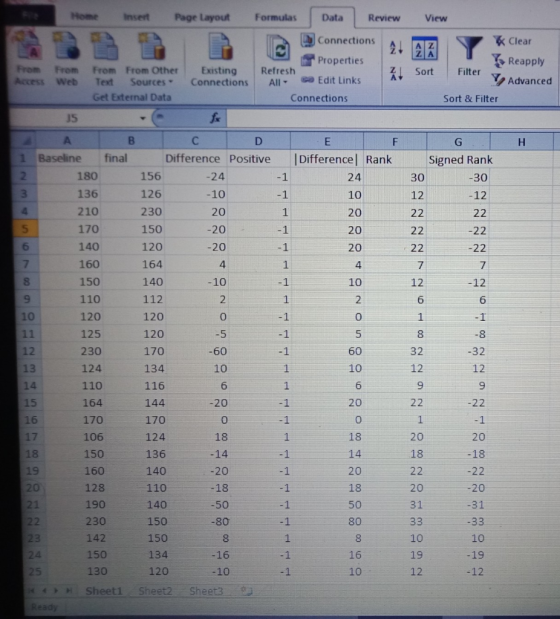Click next sheet navigation arrow
This screenshot has height=619, width=560.
point(56,591)
